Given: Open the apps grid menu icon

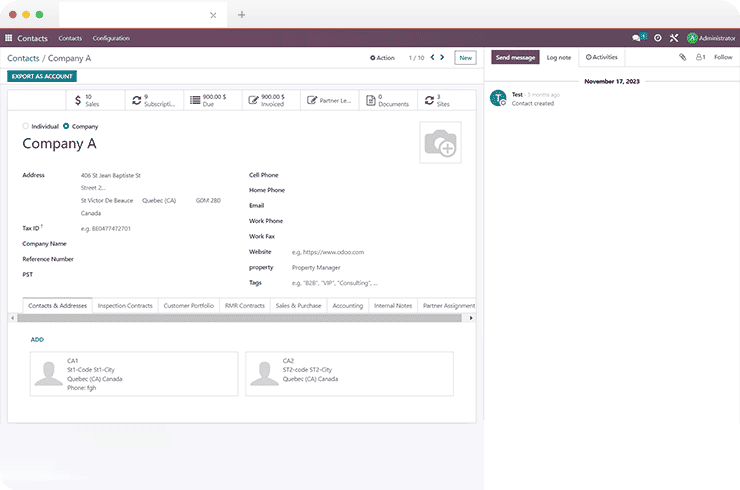Looking at the screenshot, I should [9, 38].
